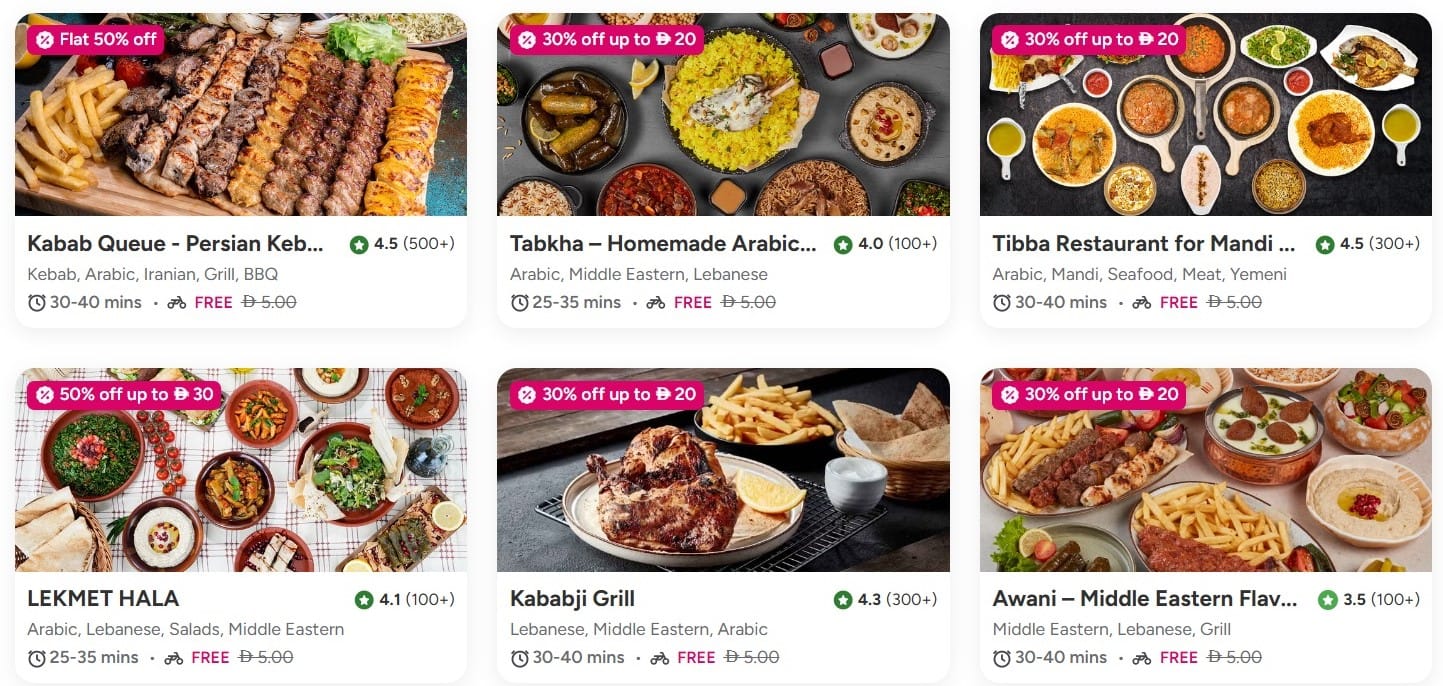The image size is (1443, 686).
Task: Click the Kababji Grill restaurant name
Action: click(572, 599)
